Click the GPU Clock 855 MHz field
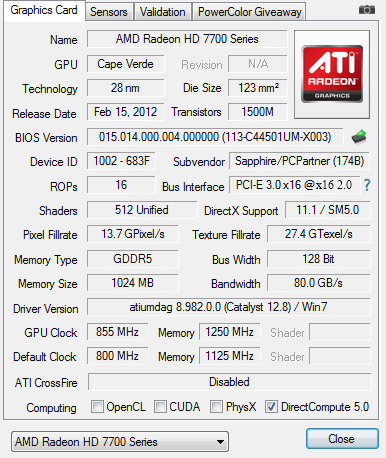This screenshot has width=386, height=458. 117,332
